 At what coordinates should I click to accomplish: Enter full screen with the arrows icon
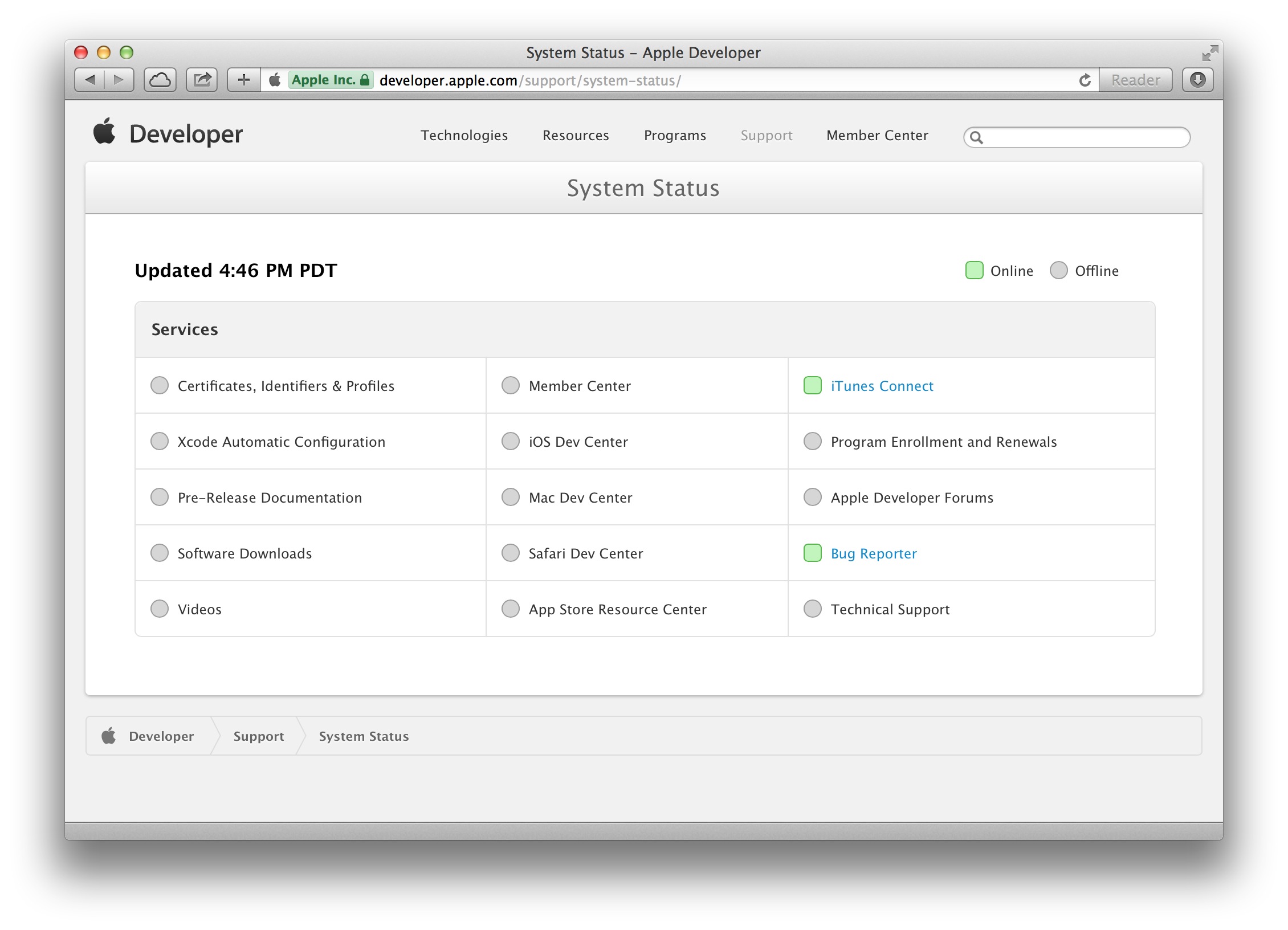pyautogui.click(x=1209, y=53)
